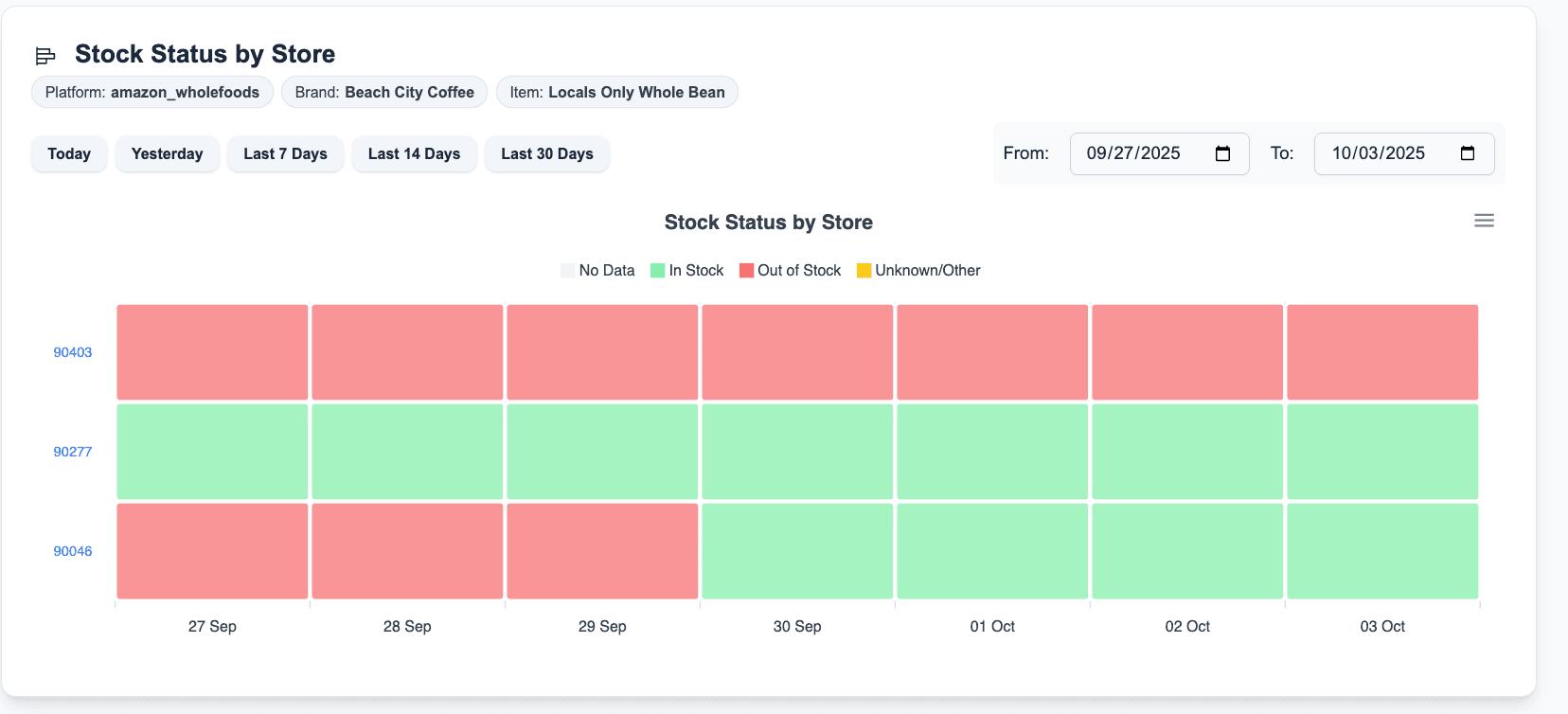Open store 90403 link
Image resolution: width=1568 pixels, height=714 pixels.
point(73,352)
